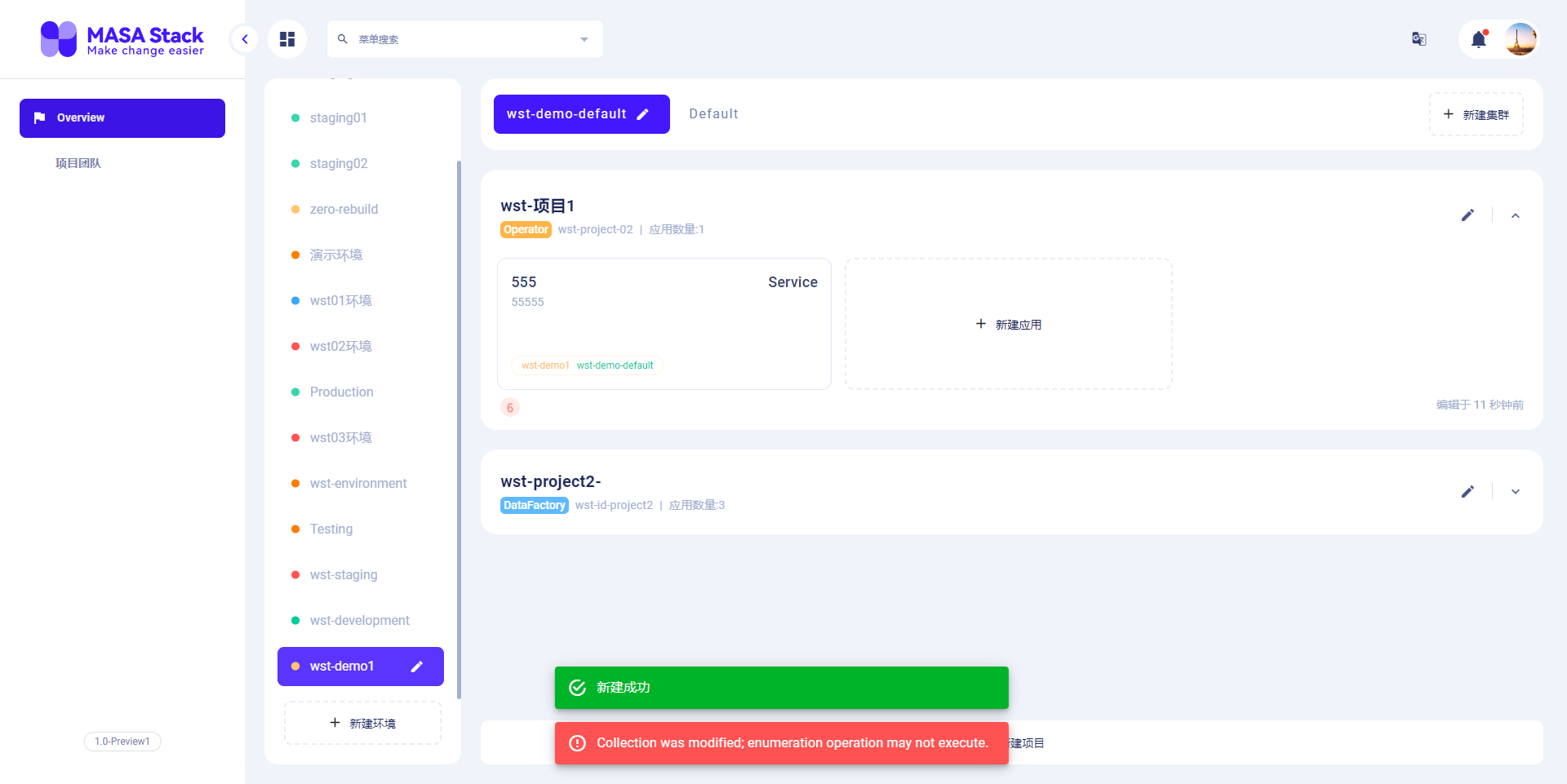Select Overview in the left sidebar
The image size is (1567, 784).
tap(122, 117)
